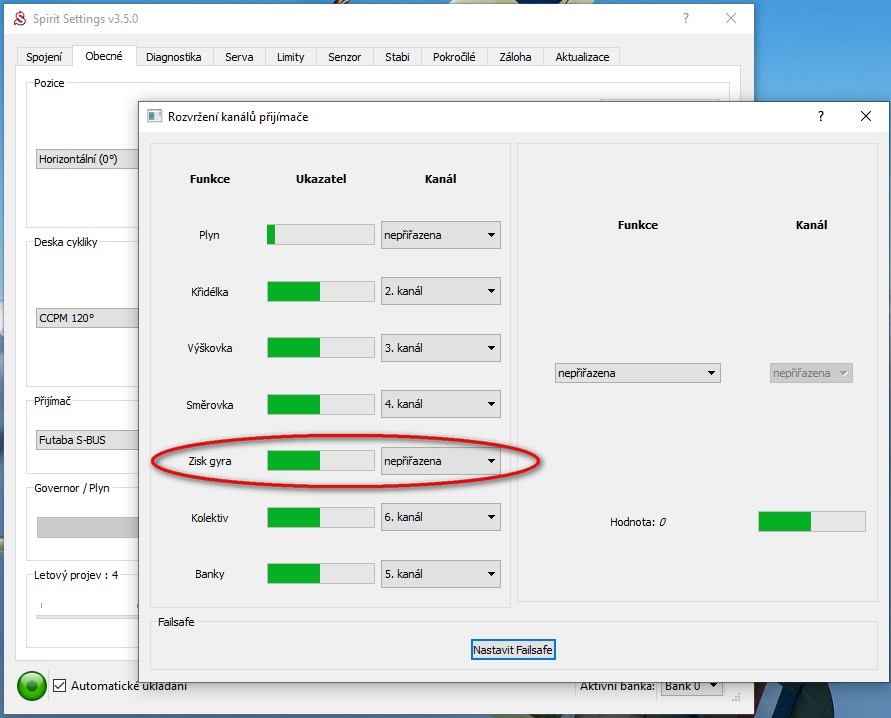Open the Pokročilé tab
This screenshot has width=891, height=718.
pyautogui.click(x=454, y=57)
